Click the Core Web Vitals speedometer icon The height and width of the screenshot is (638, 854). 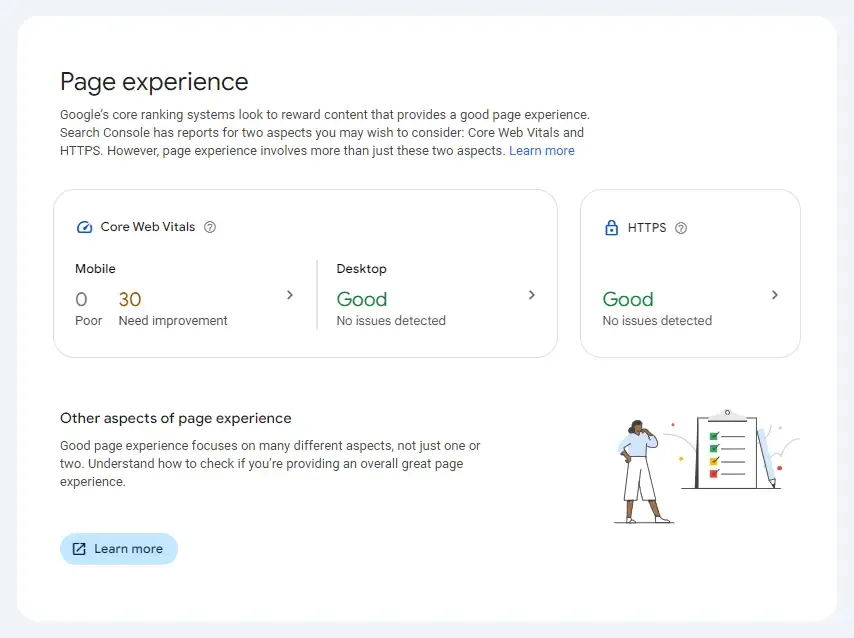point(85,227)
